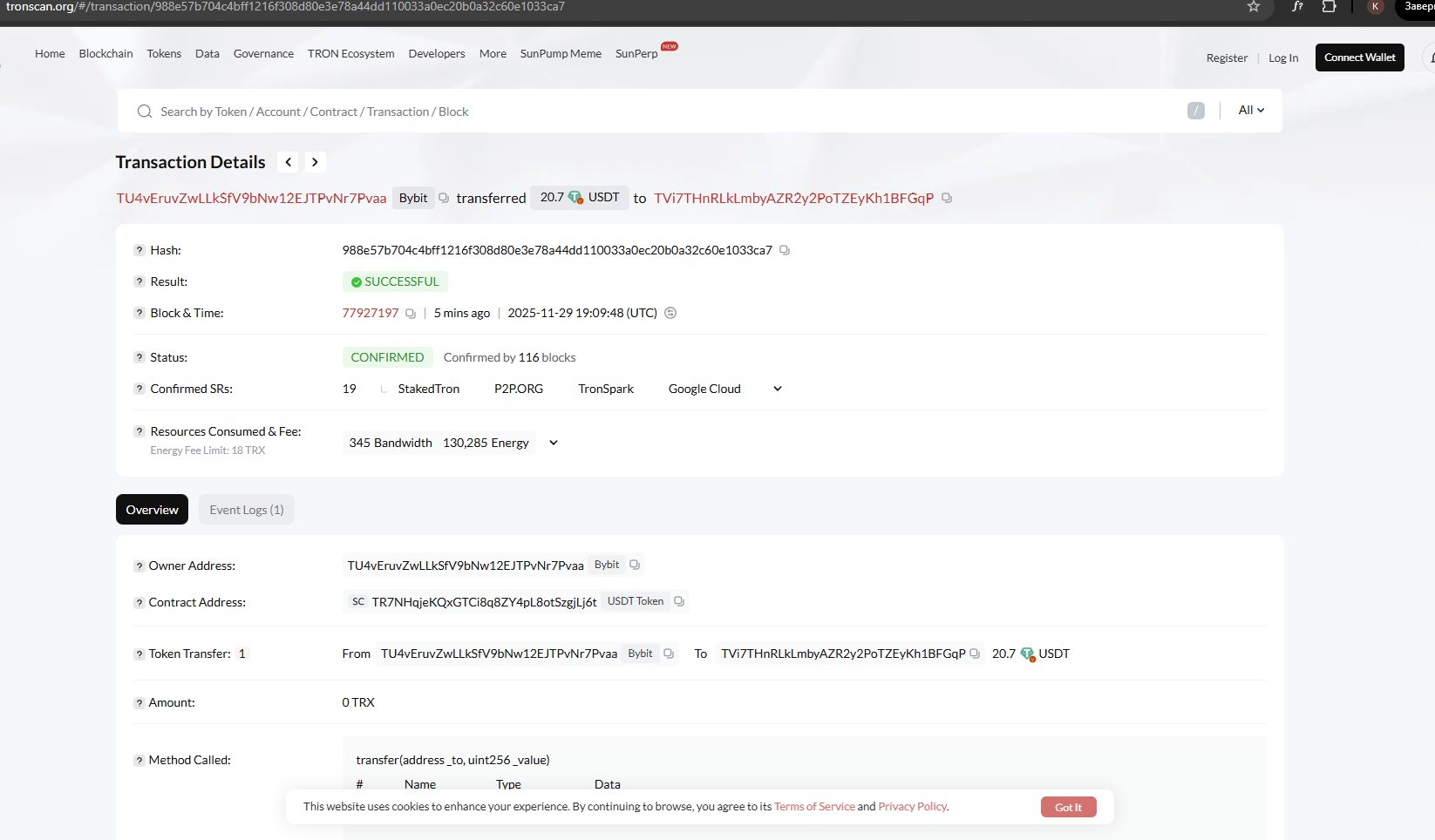Open the Tokens menu
Screen dimensions: 1435x840
click(164, 53)
